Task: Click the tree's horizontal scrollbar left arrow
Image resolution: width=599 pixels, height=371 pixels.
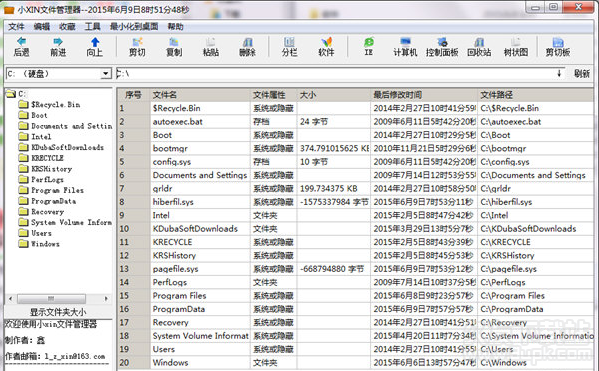Action: click(10, 298)
